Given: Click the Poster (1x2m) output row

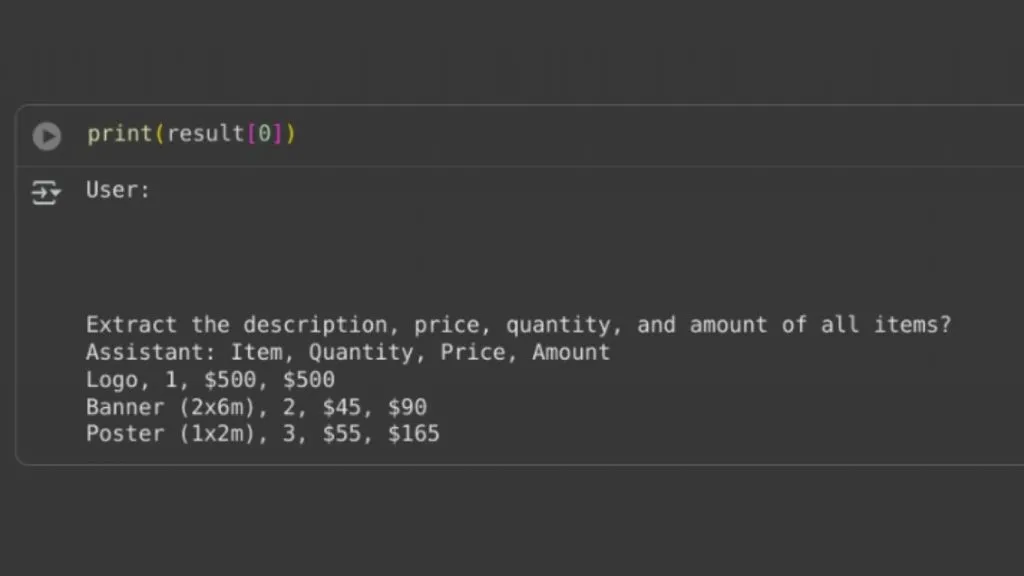Looking at the screenshot, I should coord(263,434).
